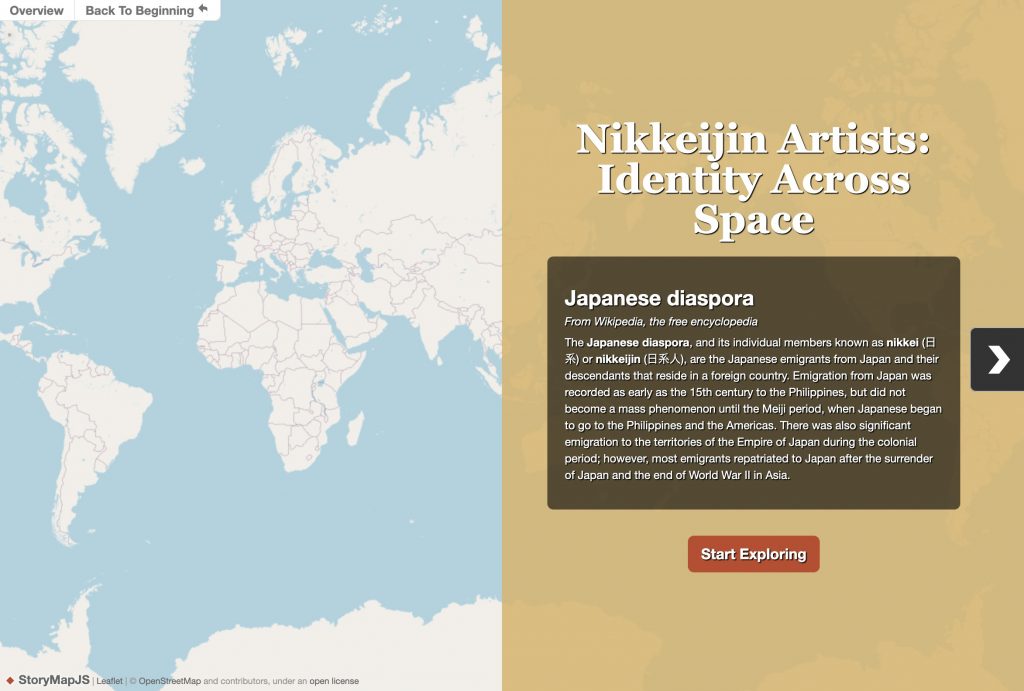This screenshot has width=1024, height=691.
Task: Open the StoryMapJS link
Action: point(54,680)
